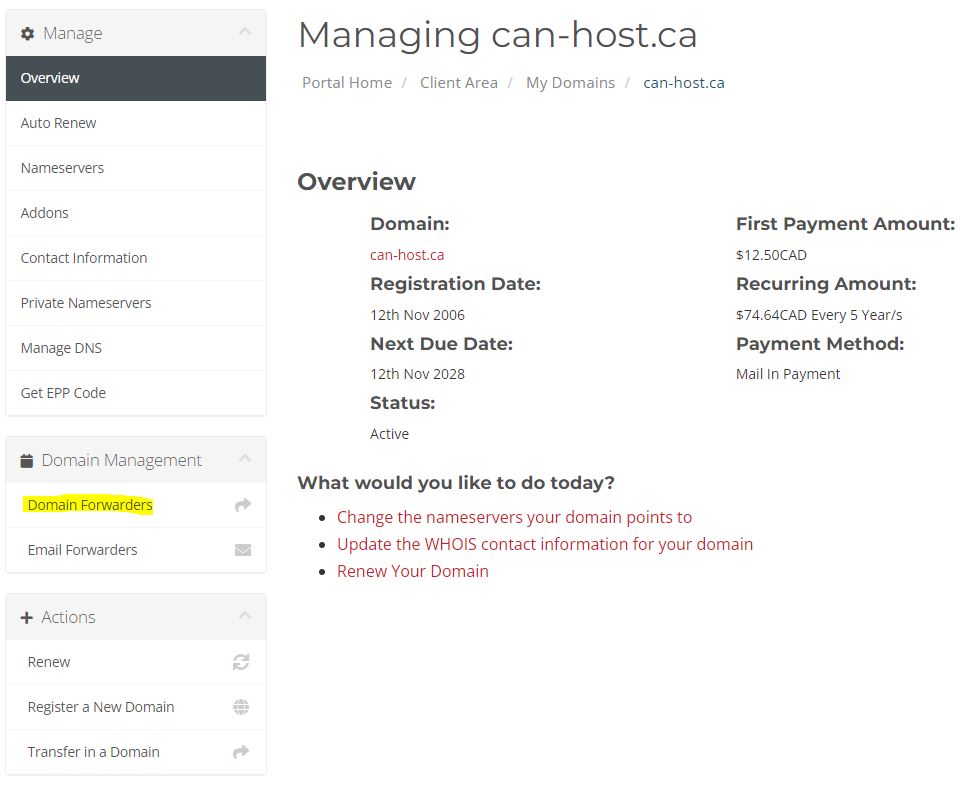This screenshot has width=966, height=792.
Task: Open Manage DNS from the sidebar
Action: (x=61, y=348)
